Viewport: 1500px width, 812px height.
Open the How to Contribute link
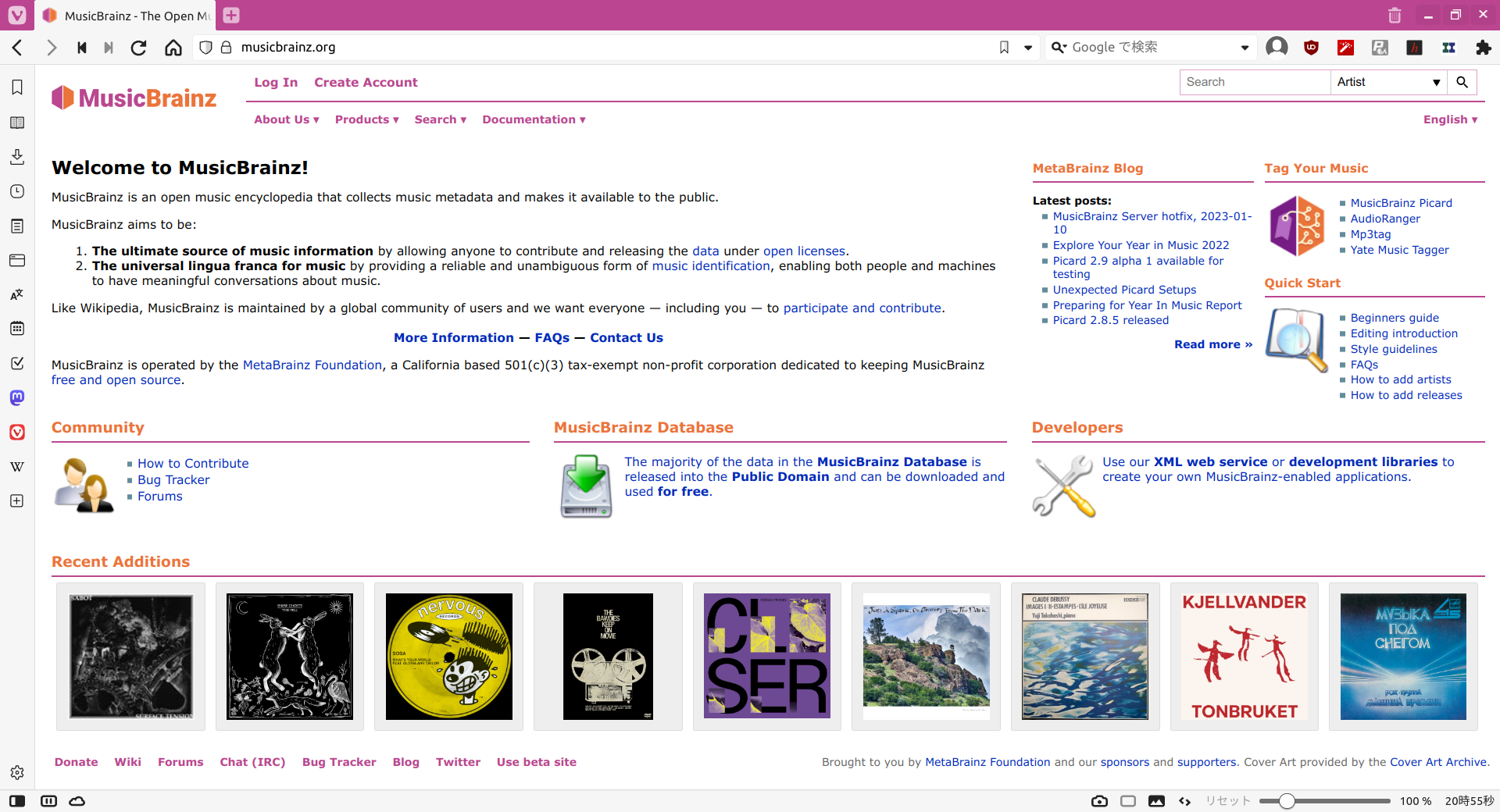[x=193, y=464]
